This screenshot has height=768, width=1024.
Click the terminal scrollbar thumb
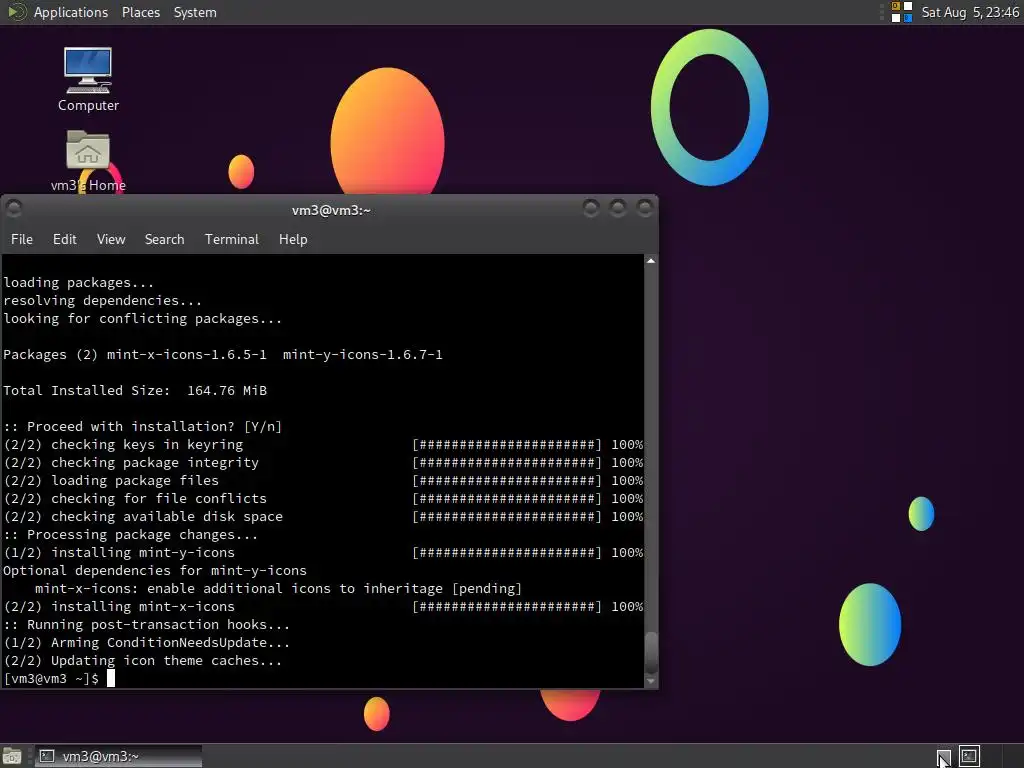pyautogui.click(x=650, y=652)
